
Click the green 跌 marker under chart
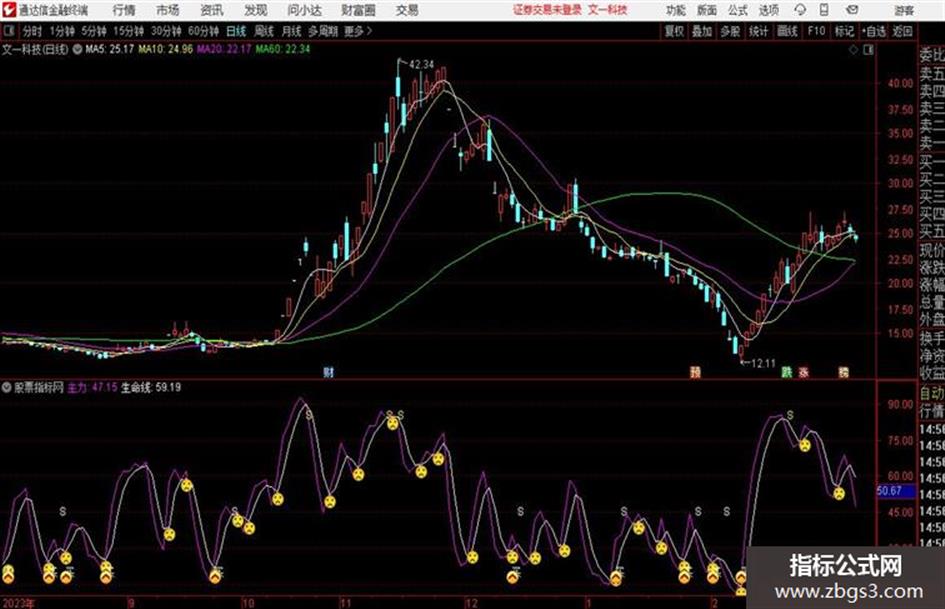(x=786, y=372)
